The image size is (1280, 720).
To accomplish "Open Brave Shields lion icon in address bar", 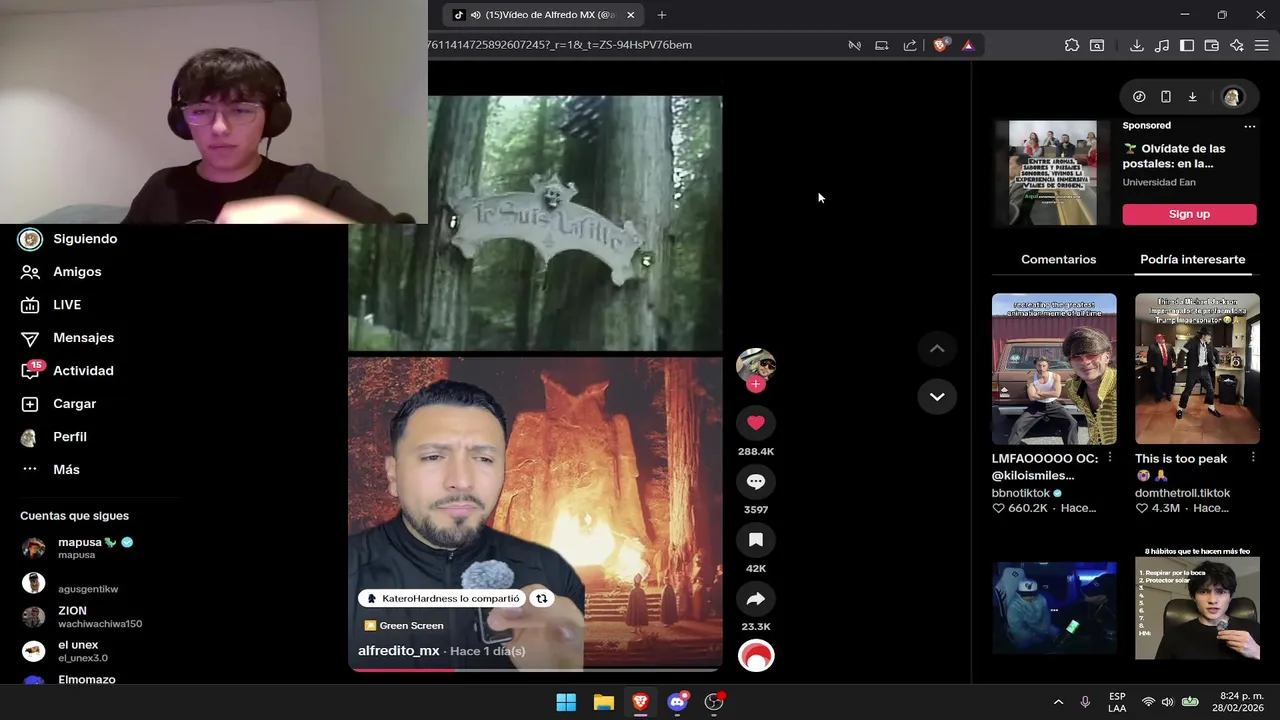I will coord(941,45).
